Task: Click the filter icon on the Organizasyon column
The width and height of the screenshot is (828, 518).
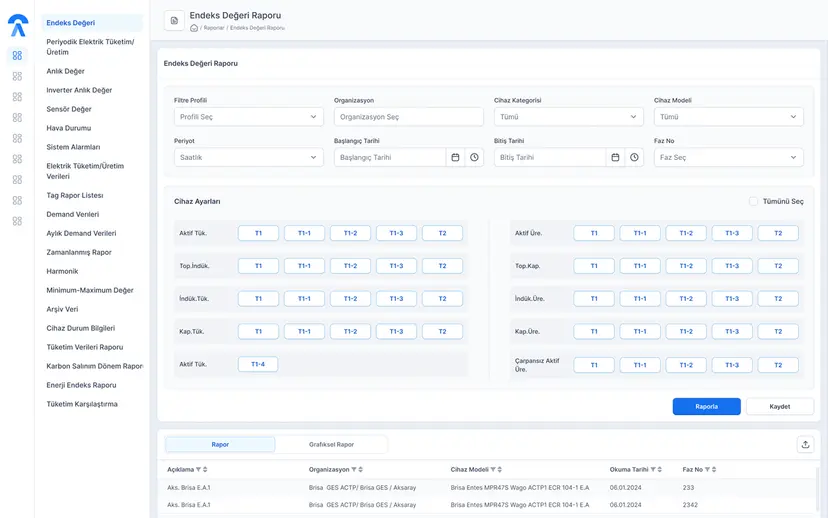Action: [x=354, y=469]
